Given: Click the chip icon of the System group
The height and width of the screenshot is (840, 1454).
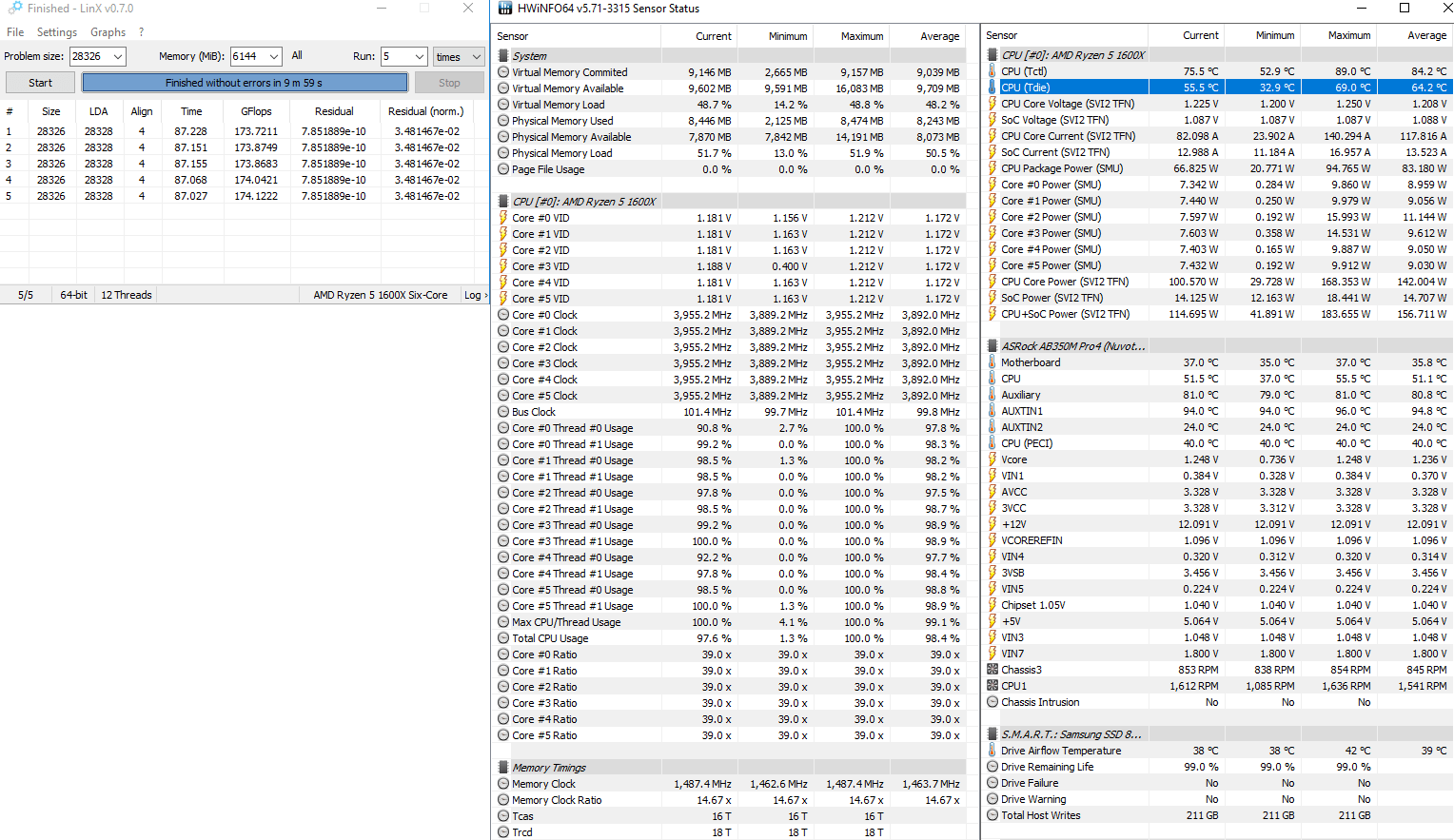Looking at the screenshot, I should pyautogui.click(x=503, y=56).
